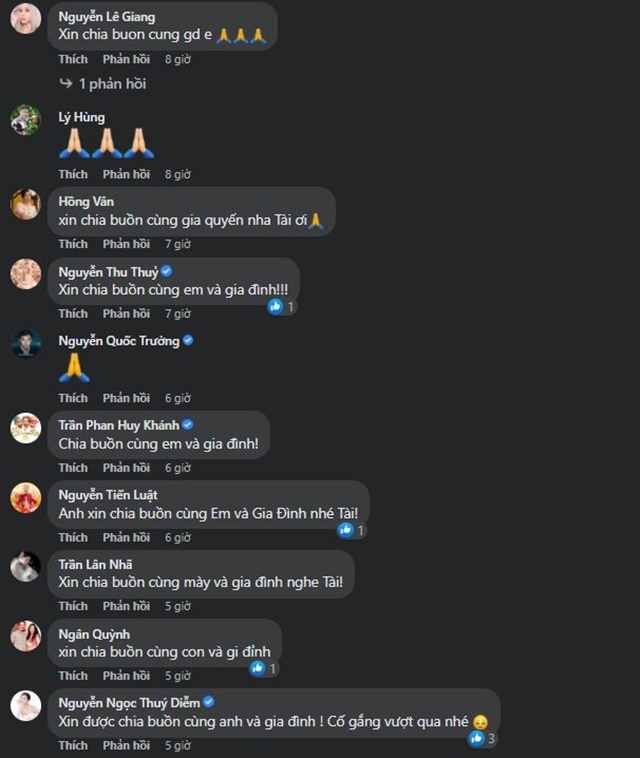Open like reactions on Nguyễn Thu Thuỷ's comment

[x=282, y=306]
